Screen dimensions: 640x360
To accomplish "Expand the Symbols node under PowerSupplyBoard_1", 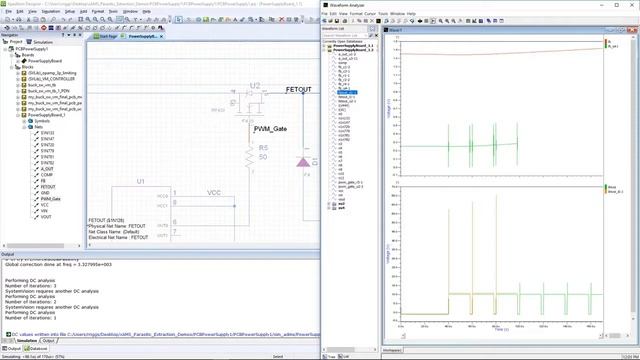I will tap(24, 121).
